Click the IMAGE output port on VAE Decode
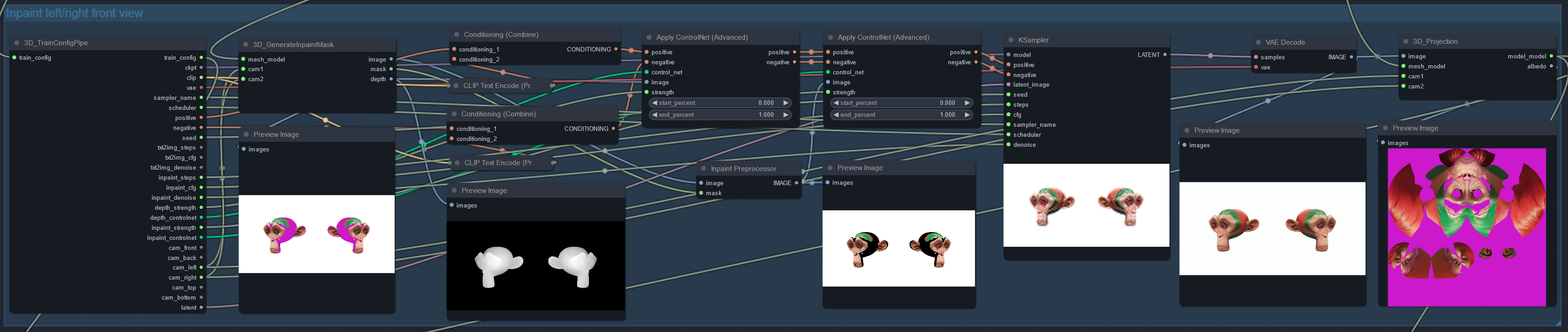 point(1351,57)
